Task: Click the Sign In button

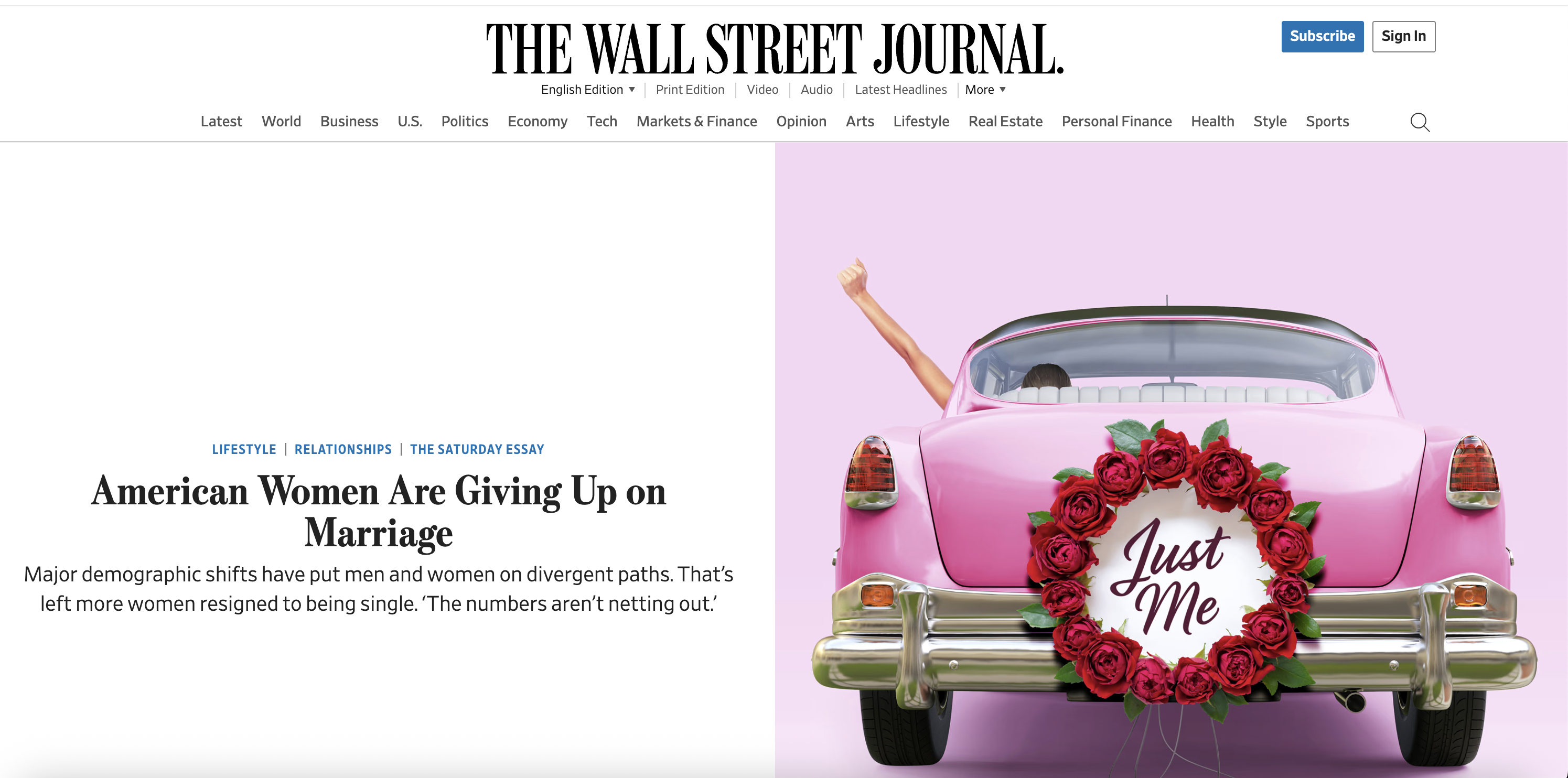Action: point(1404,37)
